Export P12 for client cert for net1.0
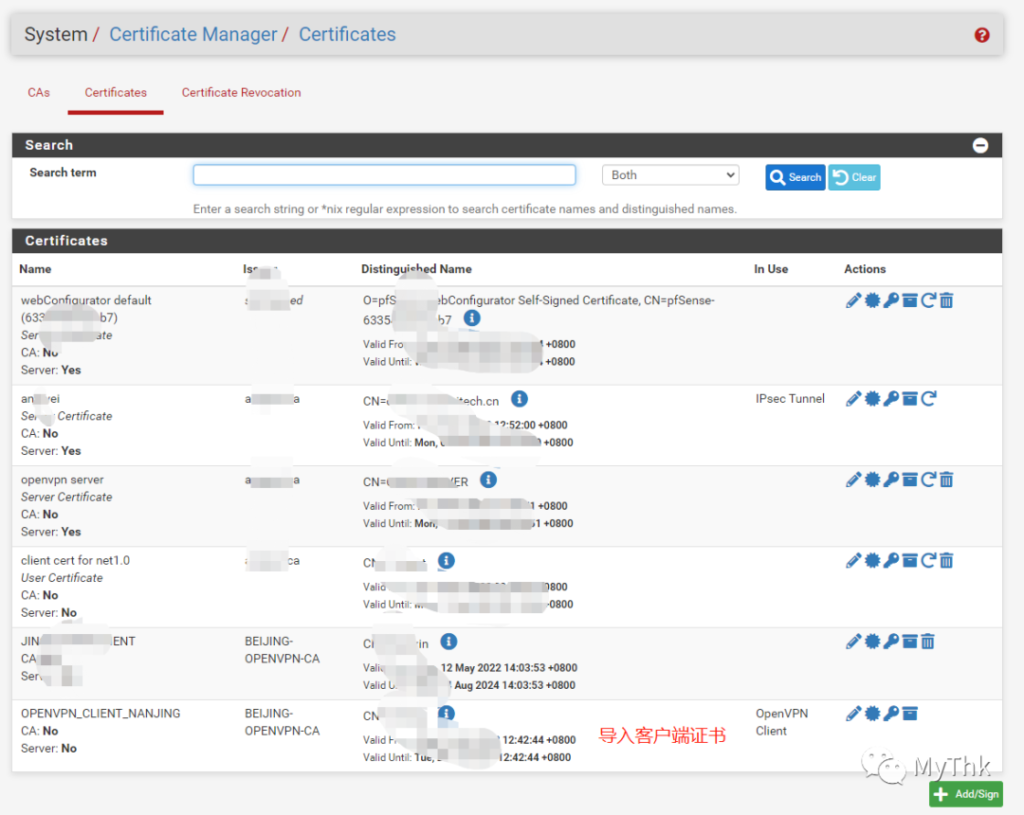Viewport: 1024px width, 815px height. (909, 561)
